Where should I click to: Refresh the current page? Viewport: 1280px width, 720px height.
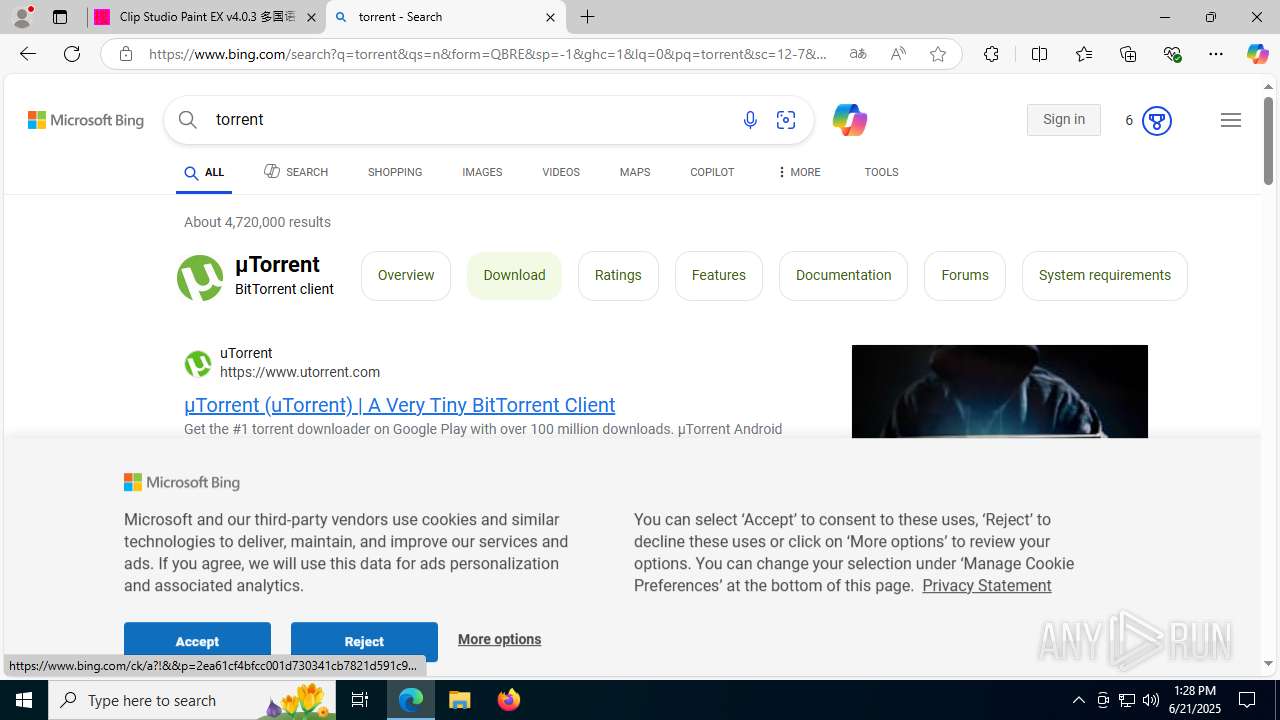coord(72,54)
